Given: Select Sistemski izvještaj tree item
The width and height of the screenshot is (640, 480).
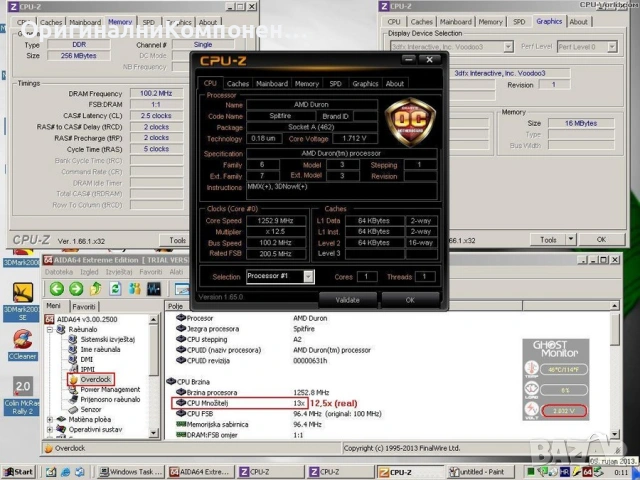Looking at the screenshot, I should click(107, 340).
